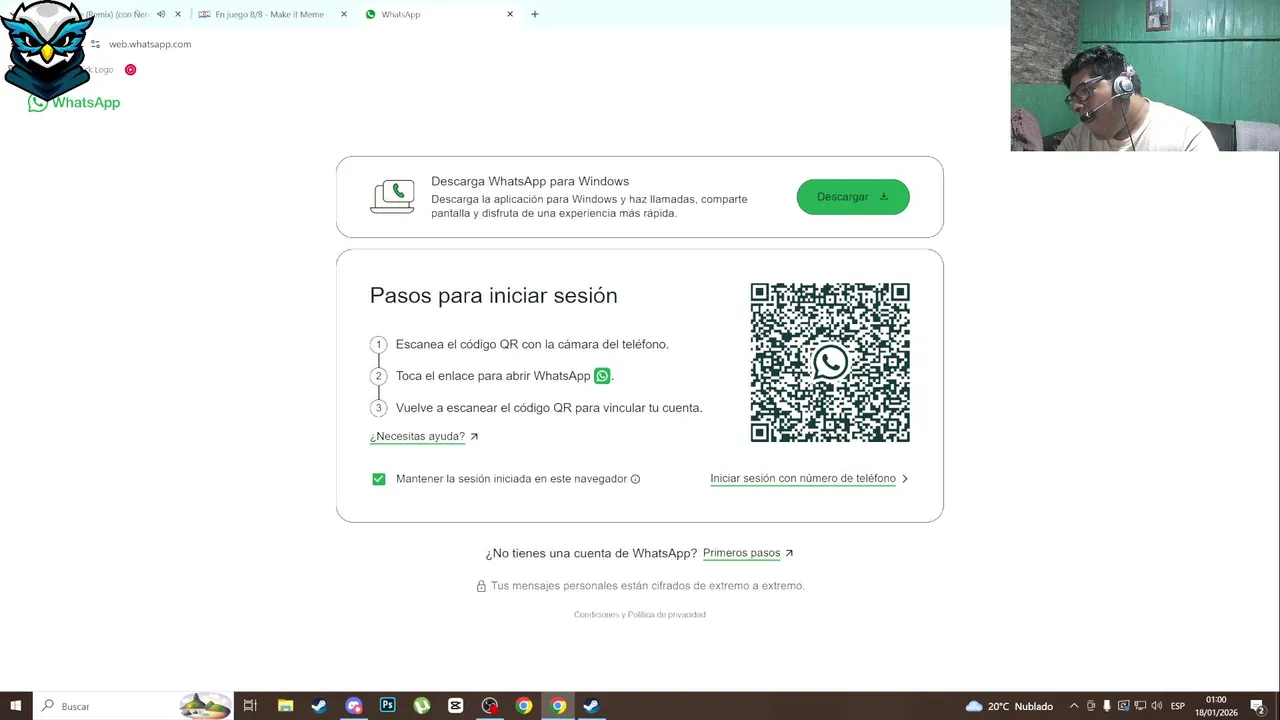This screenshot has width=1280, height=720.
Task: Click the laptop-phone icon in download banner
Action: 392,197
